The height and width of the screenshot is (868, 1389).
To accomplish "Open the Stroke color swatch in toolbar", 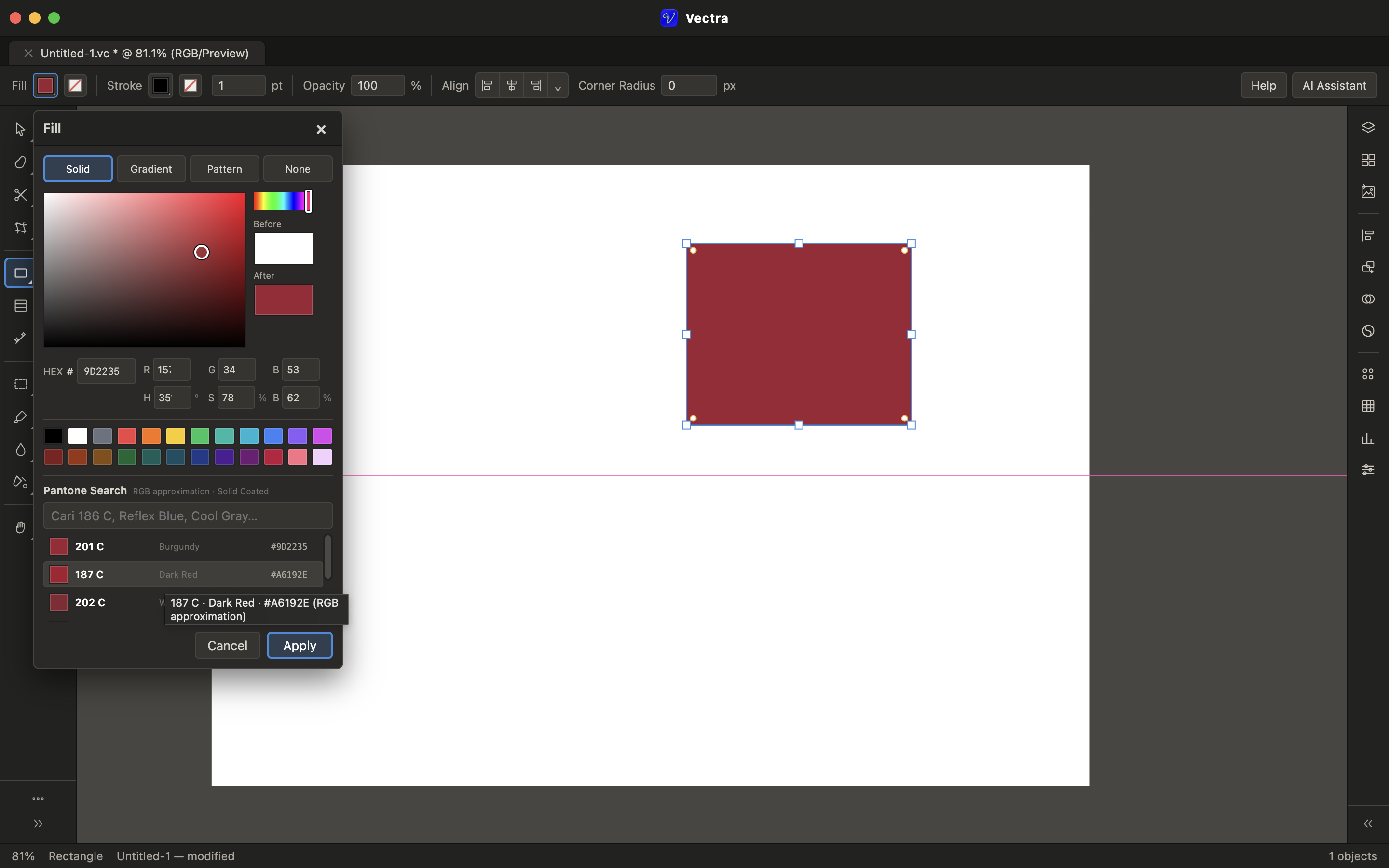I will pos(161,85).
